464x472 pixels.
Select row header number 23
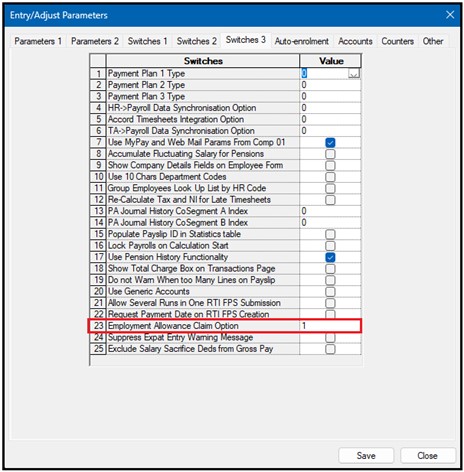coord(98,326)
